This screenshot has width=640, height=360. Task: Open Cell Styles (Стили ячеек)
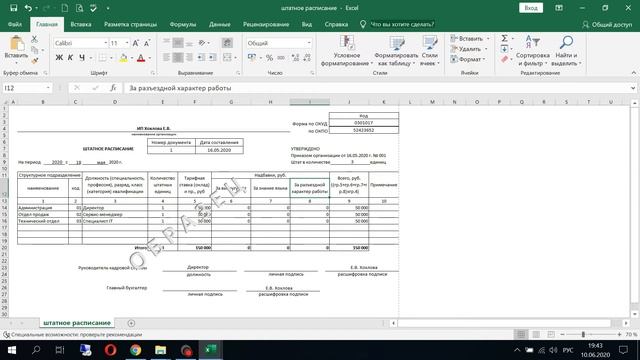[x=429, y=51]
